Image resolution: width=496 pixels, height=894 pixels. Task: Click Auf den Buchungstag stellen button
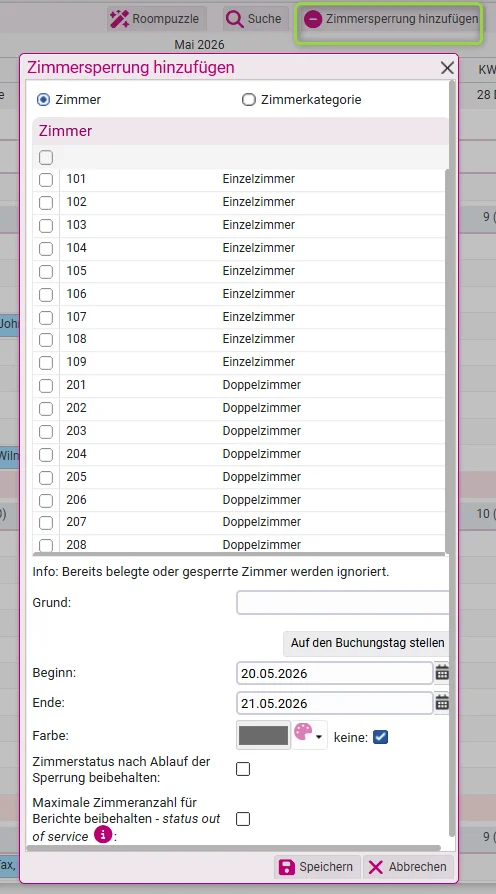[367, 643]
